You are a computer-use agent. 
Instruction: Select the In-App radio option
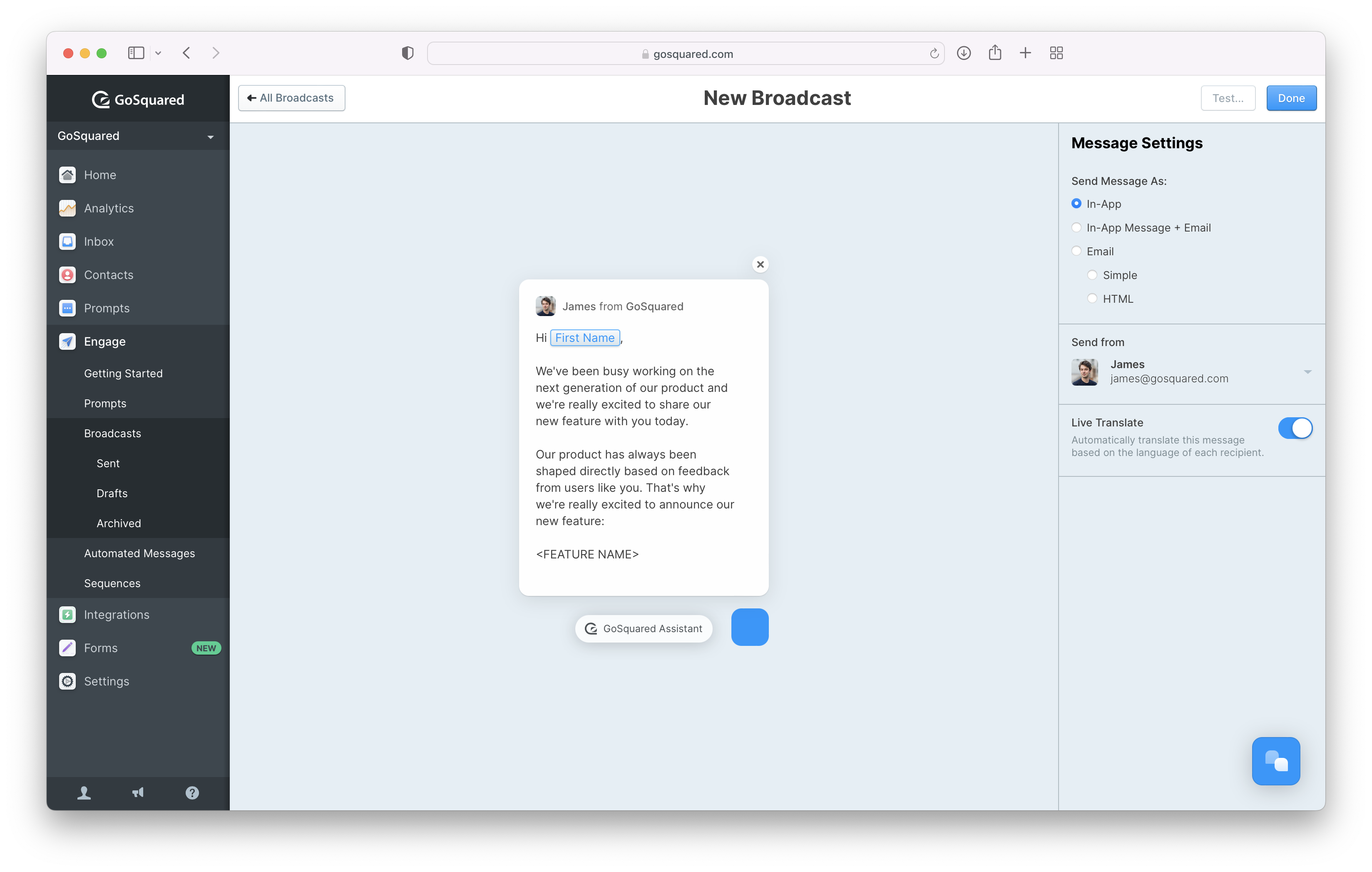point(1076,204)
